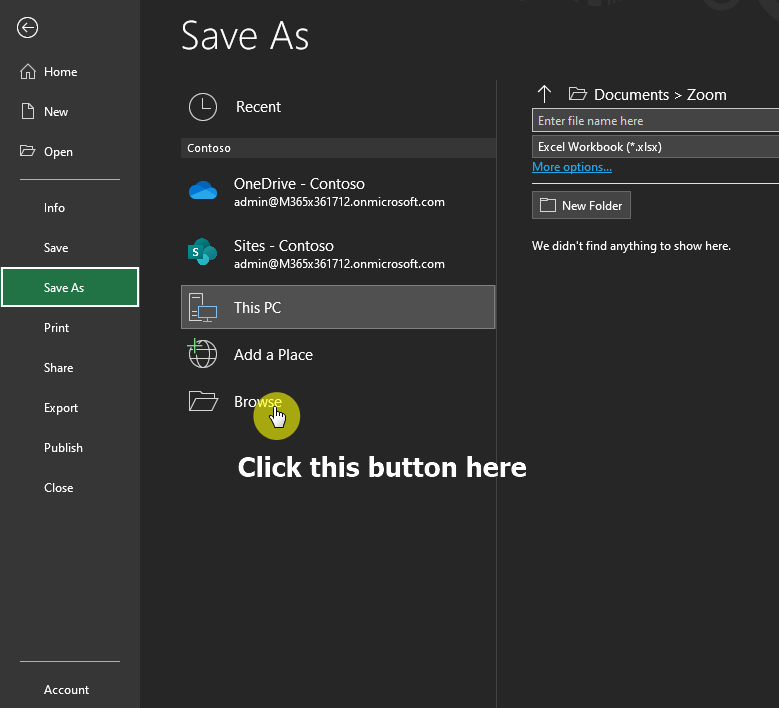Click the Add a Place globe icon

click(202, 353)
